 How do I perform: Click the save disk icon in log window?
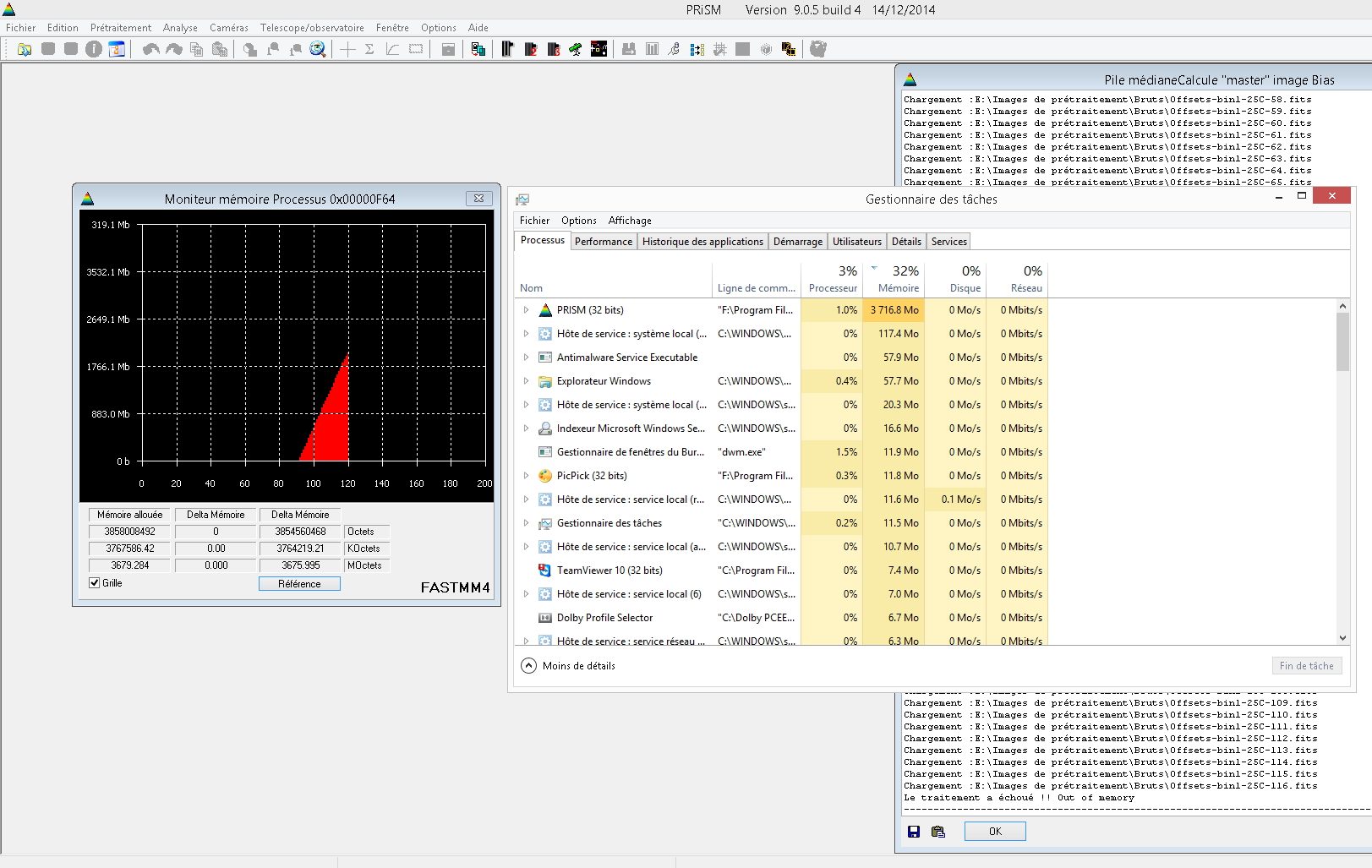point(914,832)
